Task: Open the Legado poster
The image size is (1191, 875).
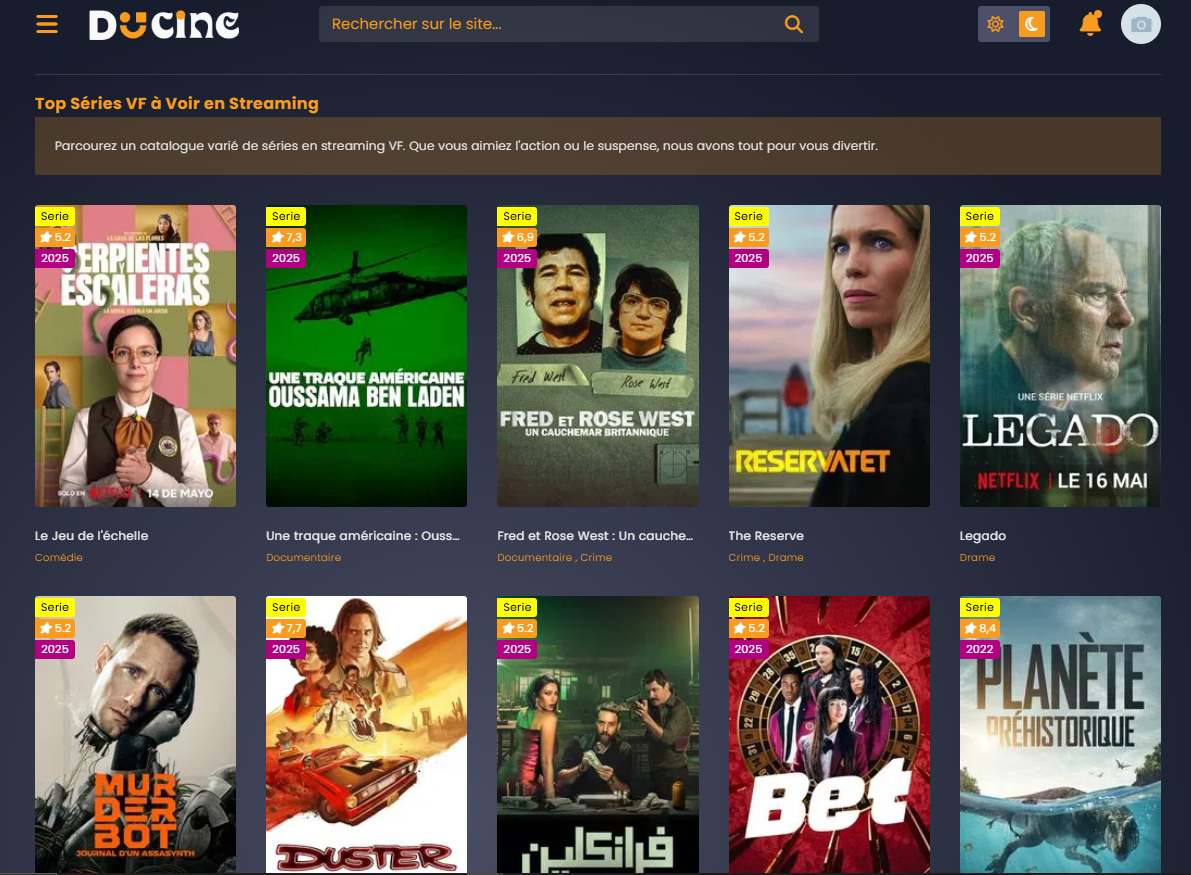Action: 1060,355
